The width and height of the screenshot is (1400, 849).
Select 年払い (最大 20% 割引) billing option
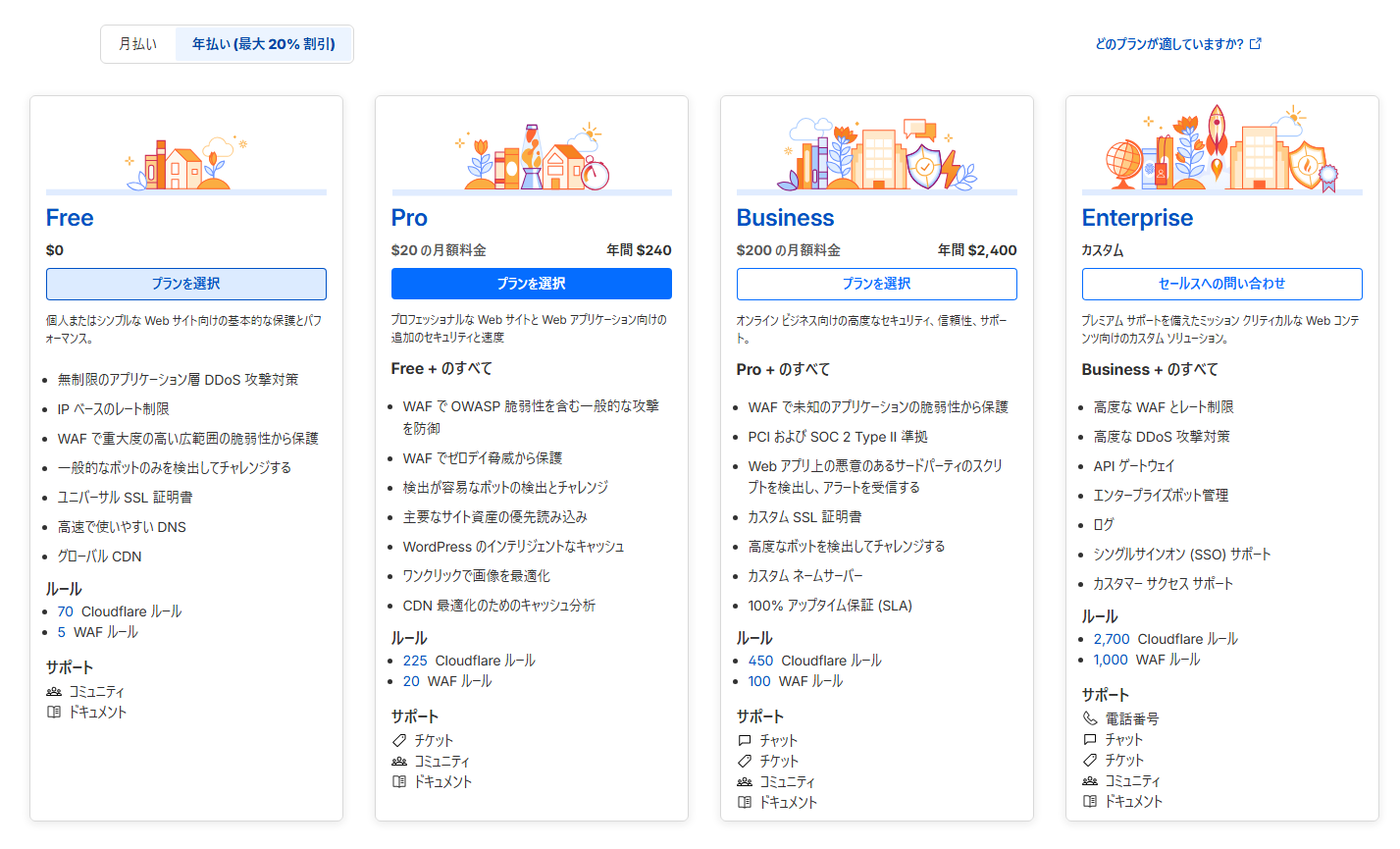[x=263, y=44]
